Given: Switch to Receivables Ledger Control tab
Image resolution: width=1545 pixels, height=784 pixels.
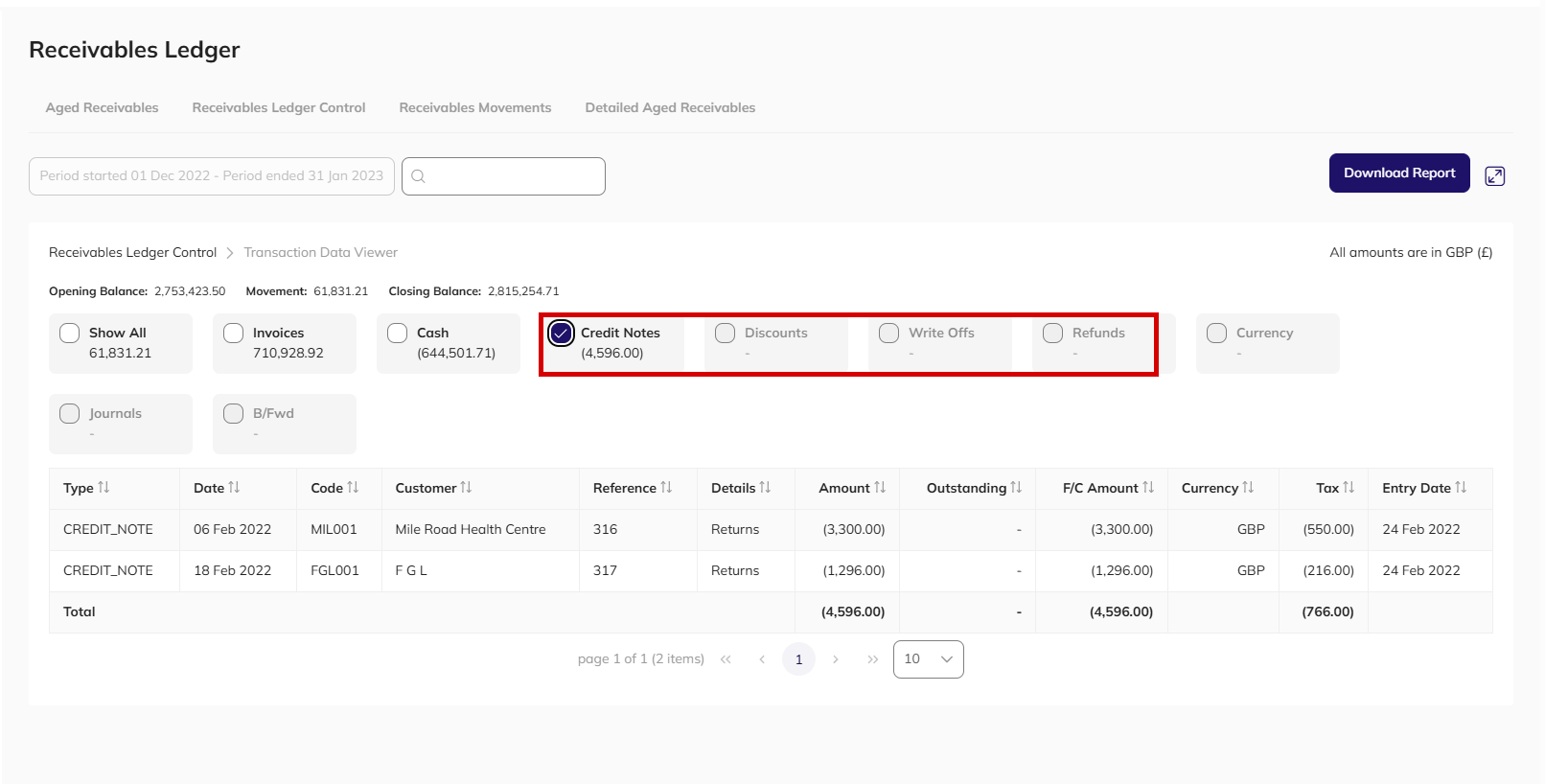Looking at the screenshot, I should [279, 107].
